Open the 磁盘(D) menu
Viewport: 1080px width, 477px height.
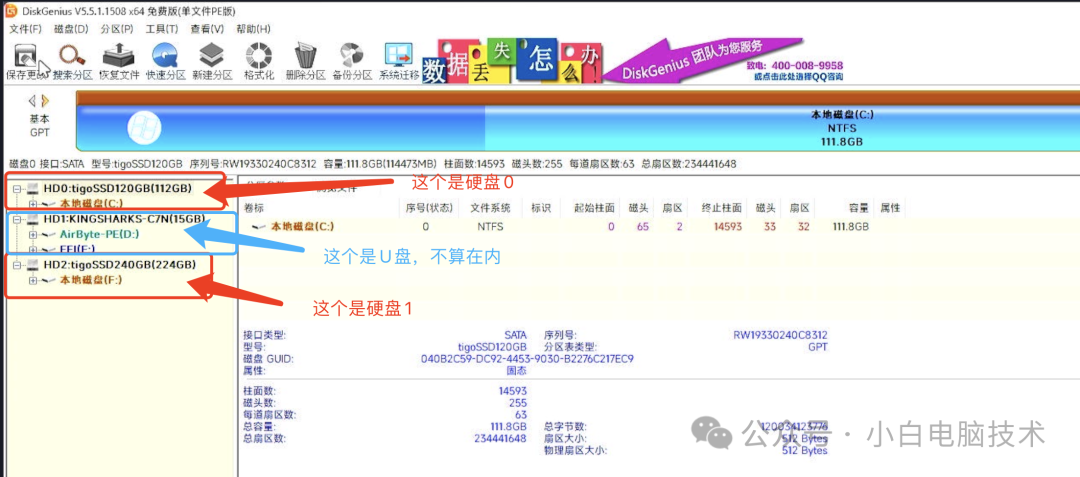tap(72, 29)
